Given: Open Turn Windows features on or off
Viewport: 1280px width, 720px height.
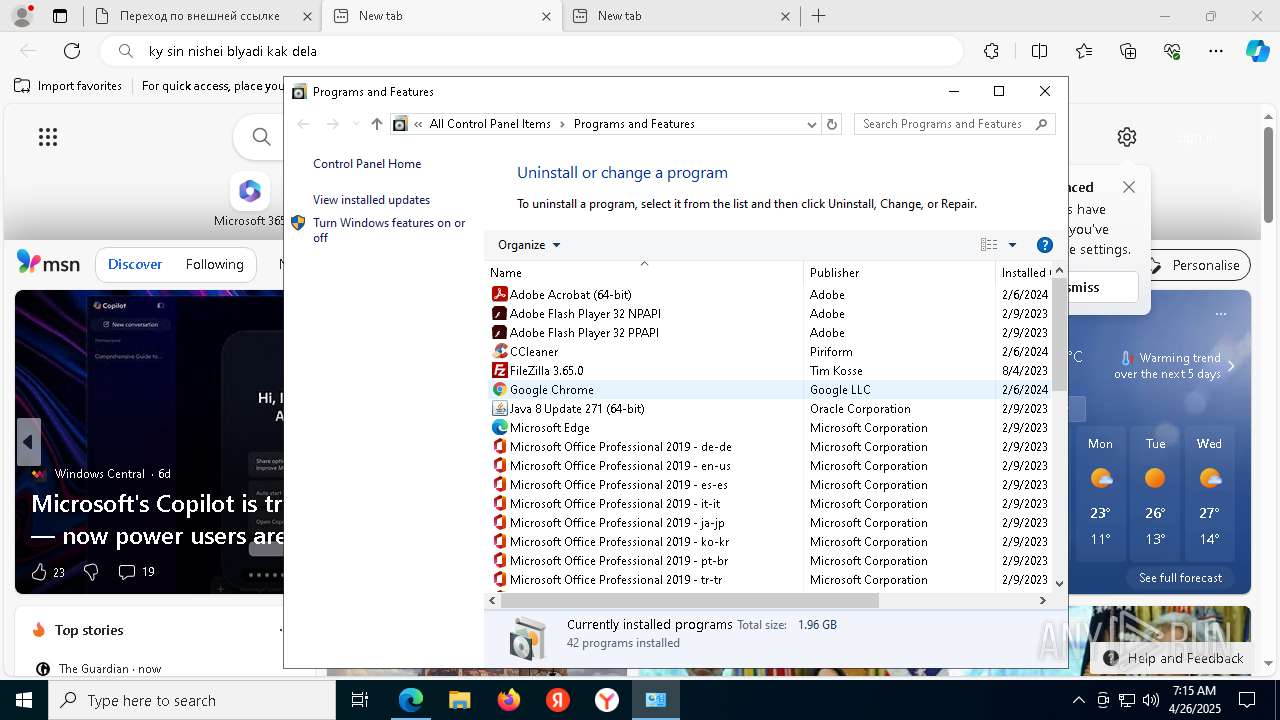Looking at the screenshot, I should 389,230.
